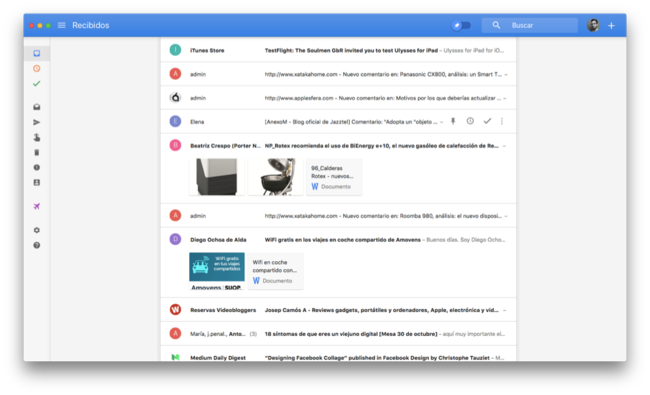
Task: Click the plus button to add
Action: pos(611,25)
